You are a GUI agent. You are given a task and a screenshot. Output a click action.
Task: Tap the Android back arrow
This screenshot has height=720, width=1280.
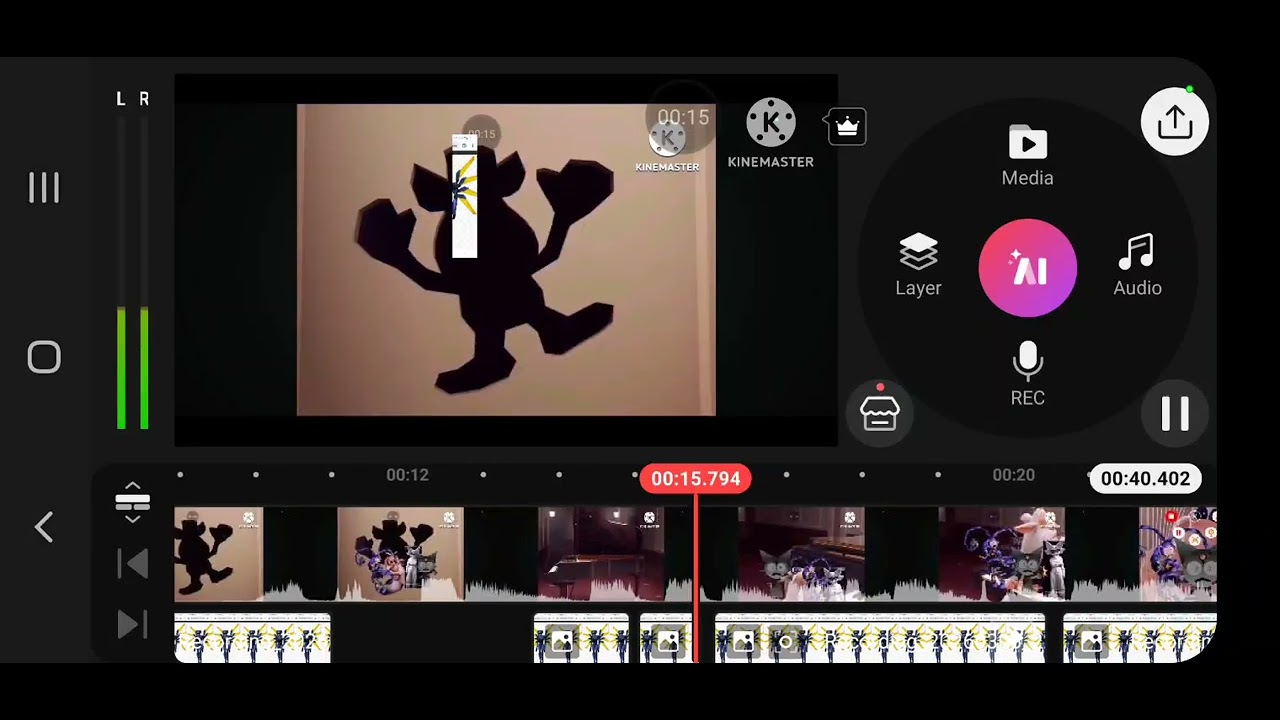[x=44, y=527]
